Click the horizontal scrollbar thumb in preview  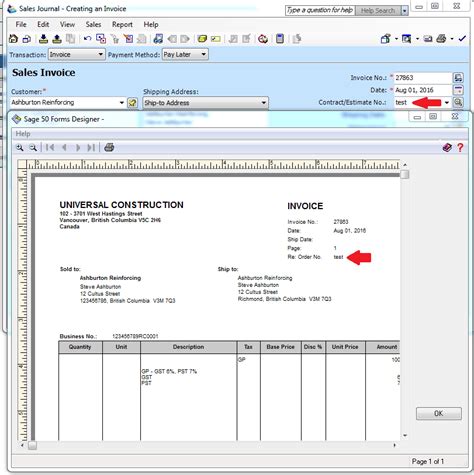(x=32, y=445)
